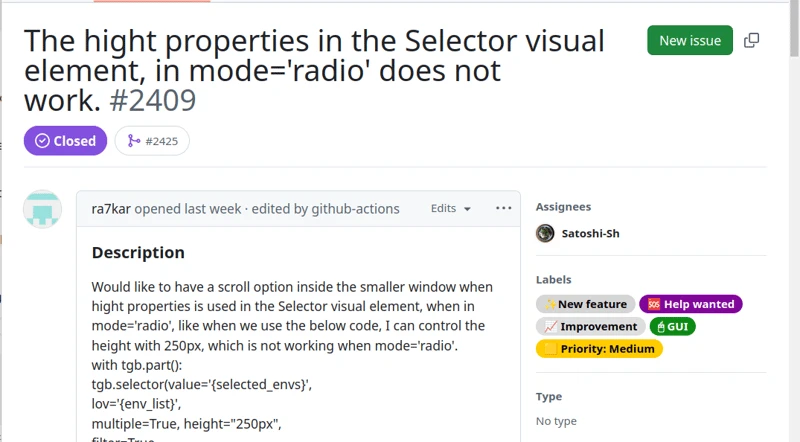Open the three-dot comment actions menu
The image size is (800, 442).
(503, 208)
